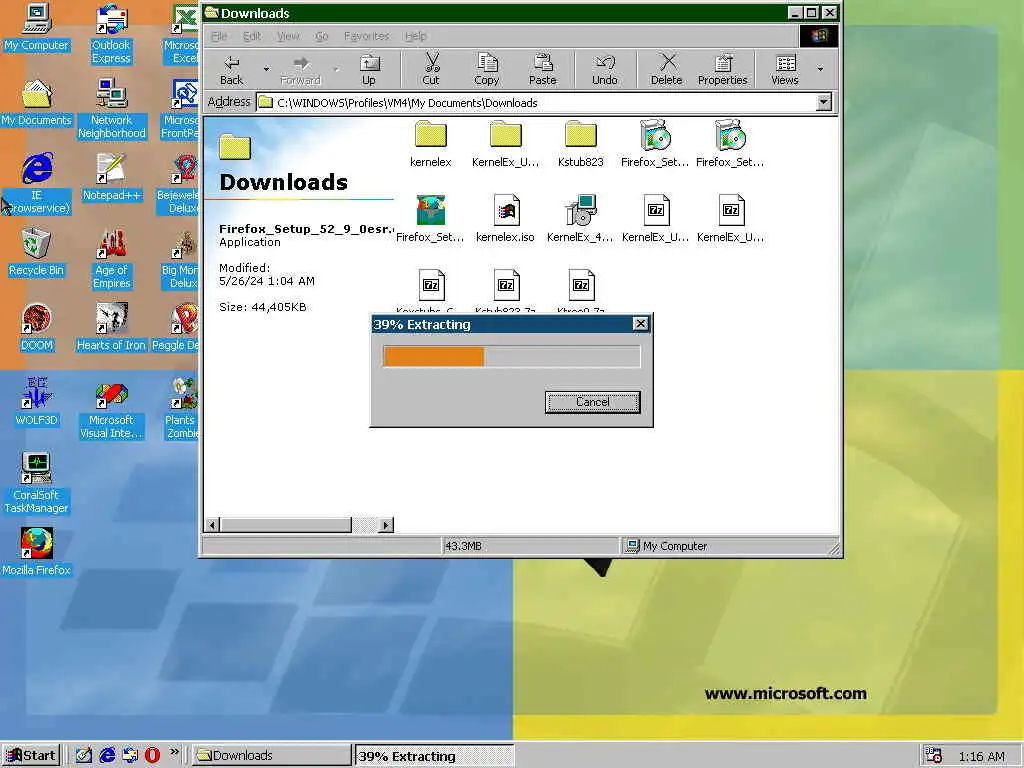
Task: Click inside the Address path field
Action: tap(536, 103)
